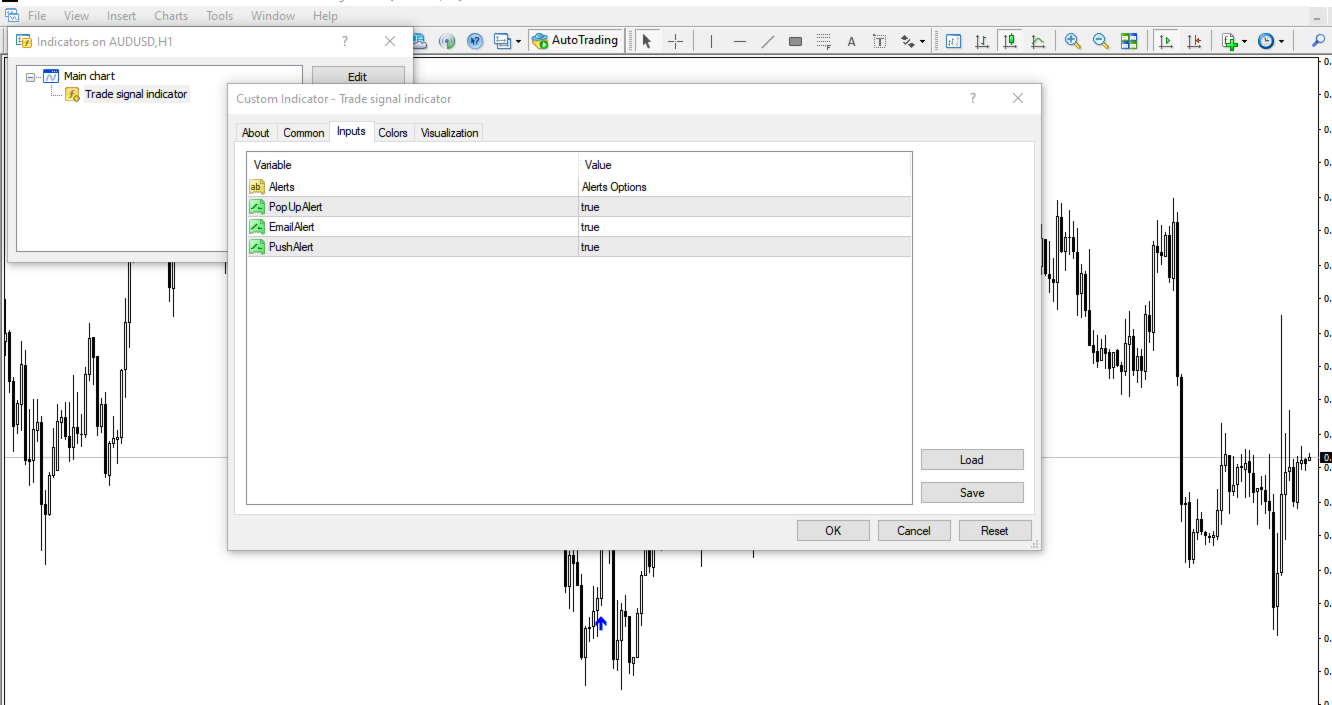The width and height of the screenshot is (1332, 705).
Task: Select the horizontal line drawing tool
Action: 739,41
